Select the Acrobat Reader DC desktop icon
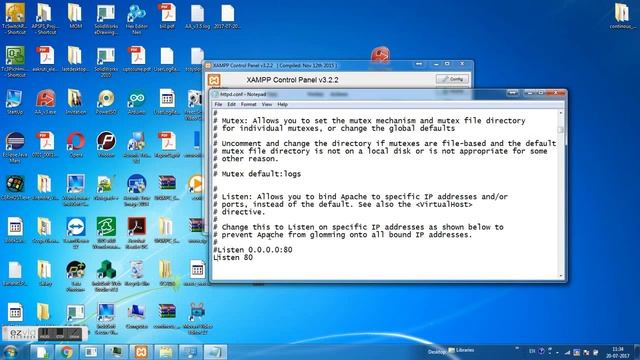Image resolution: width=640 pixels, height=360 pixels. (136, 233)
